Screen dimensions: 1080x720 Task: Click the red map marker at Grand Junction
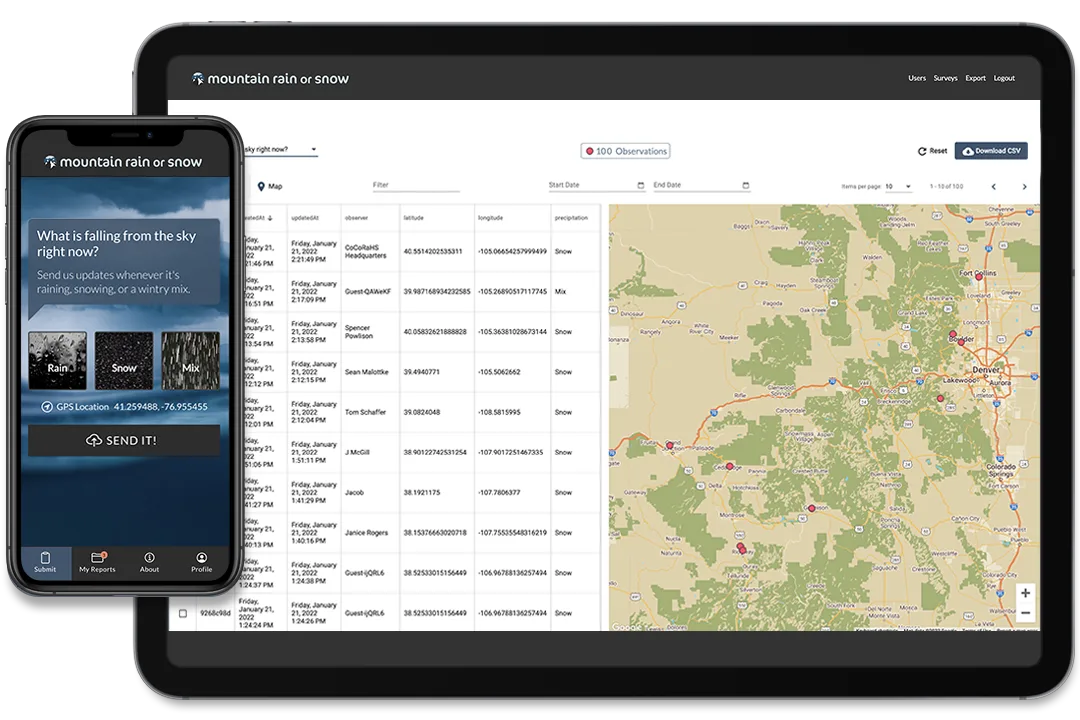tap(669, 446)
